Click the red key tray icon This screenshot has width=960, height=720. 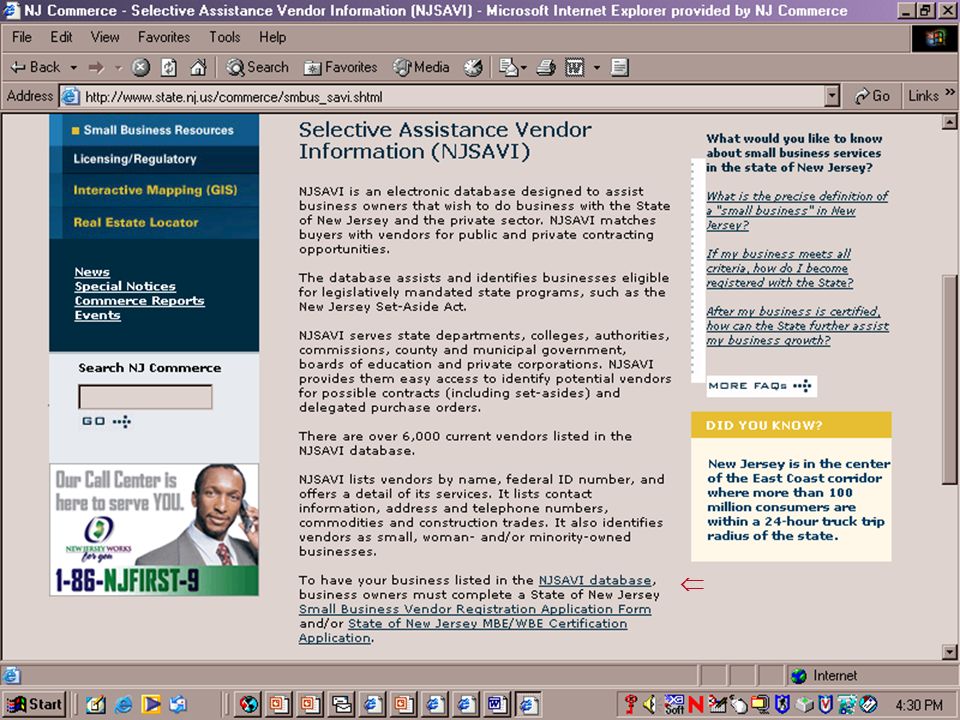point(630,704)
